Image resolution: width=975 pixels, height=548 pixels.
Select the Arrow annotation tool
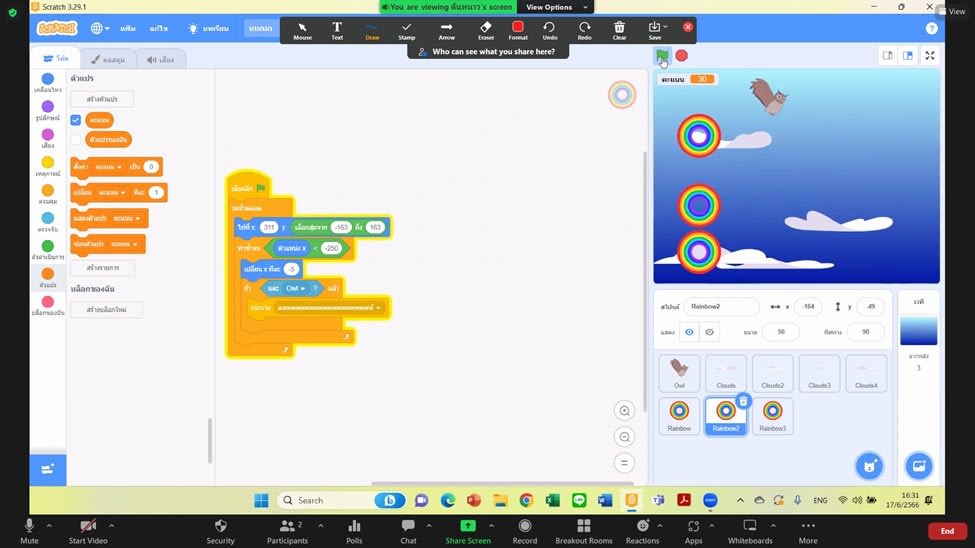446,30
